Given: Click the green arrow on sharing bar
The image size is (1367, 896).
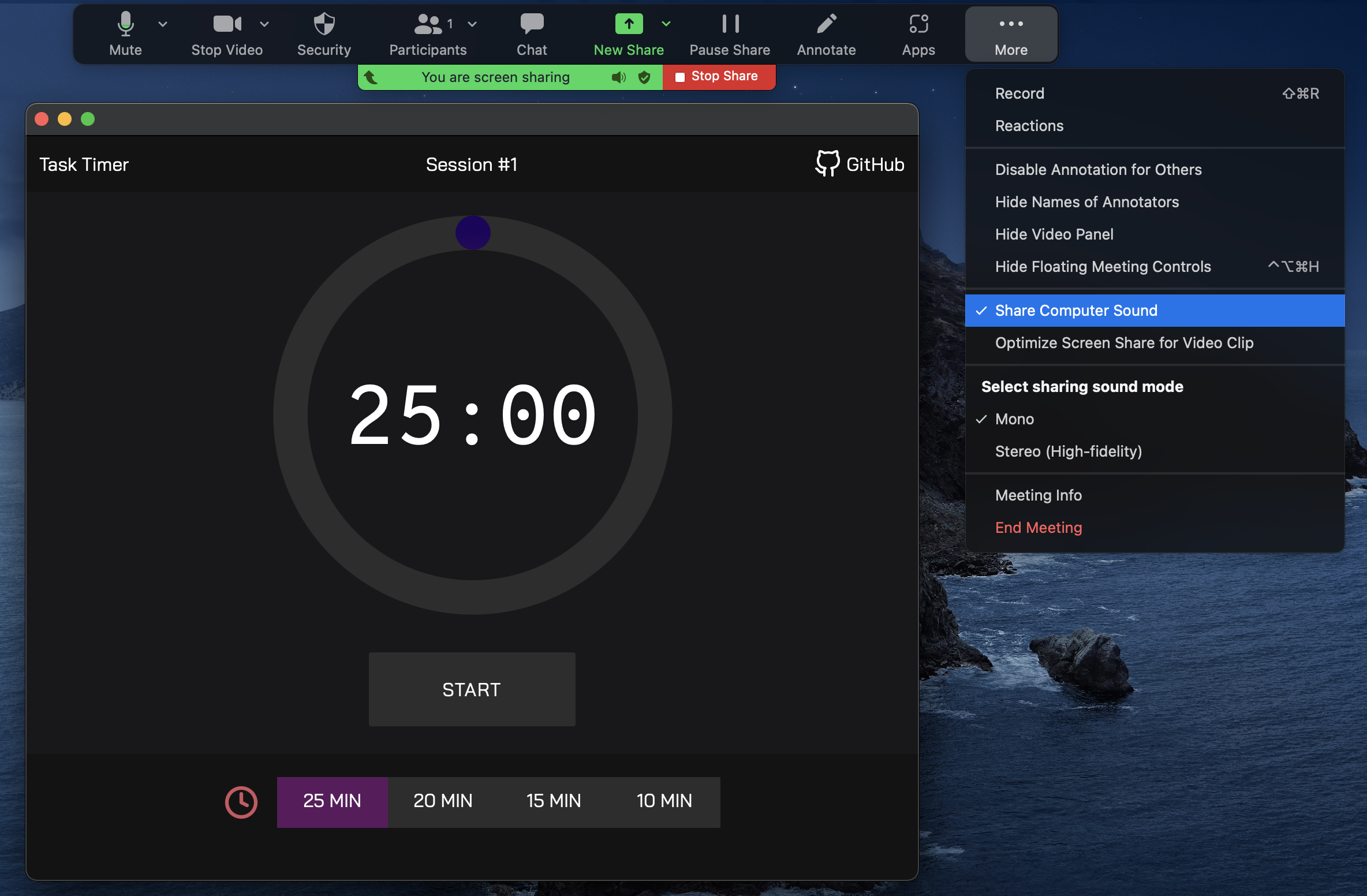Looking at the screenshot, I should (371, 77).
